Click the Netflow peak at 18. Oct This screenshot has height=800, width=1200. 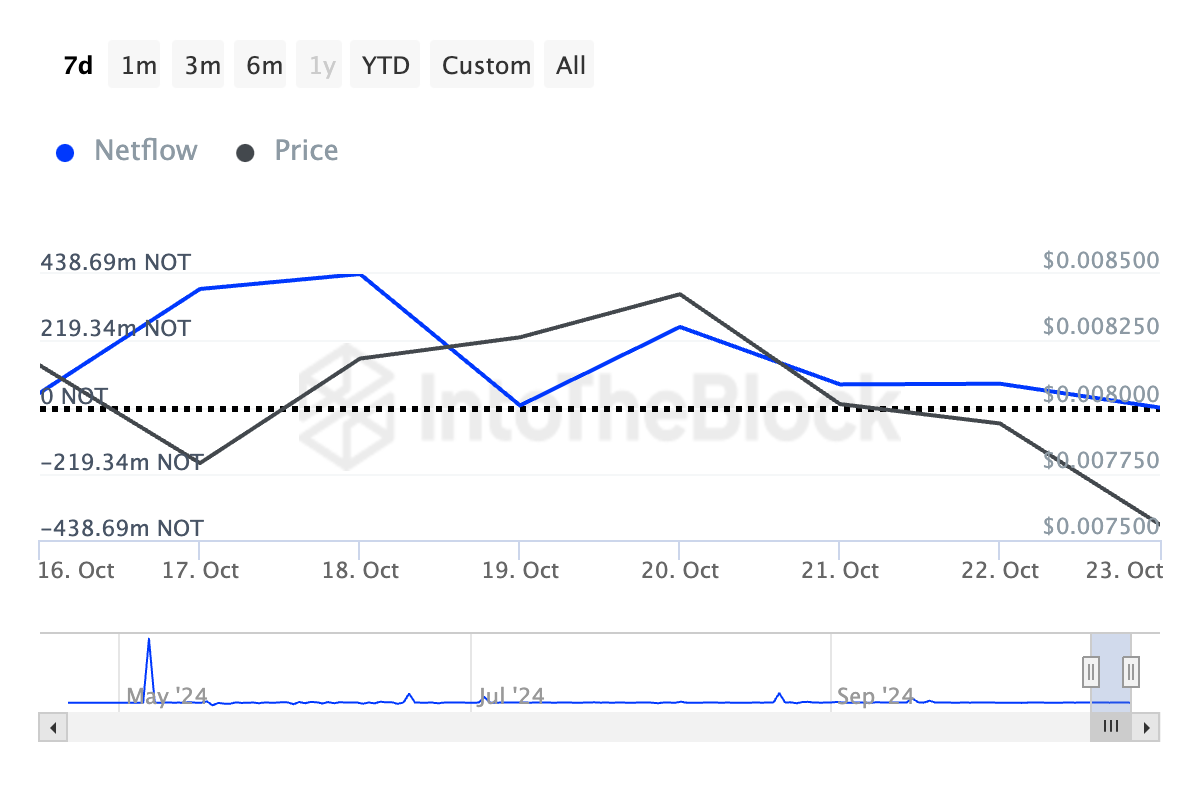(x=360, y=275)
